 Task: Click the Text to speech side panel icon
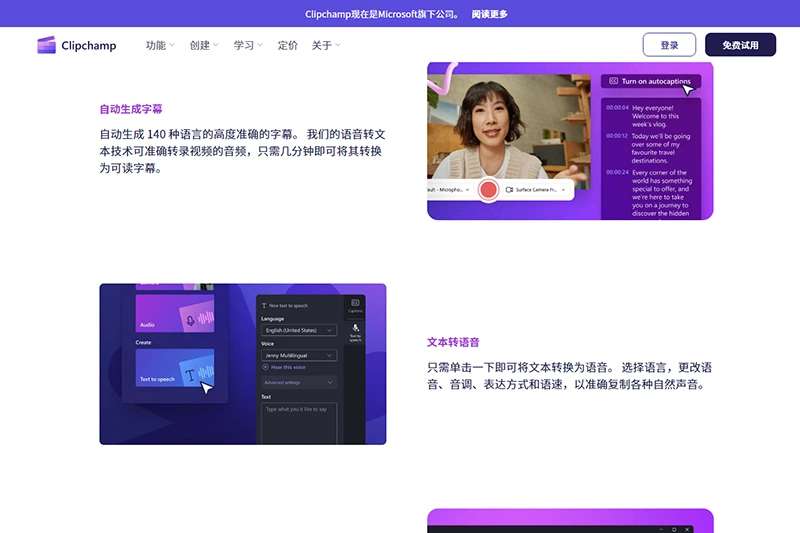point(355,332)
